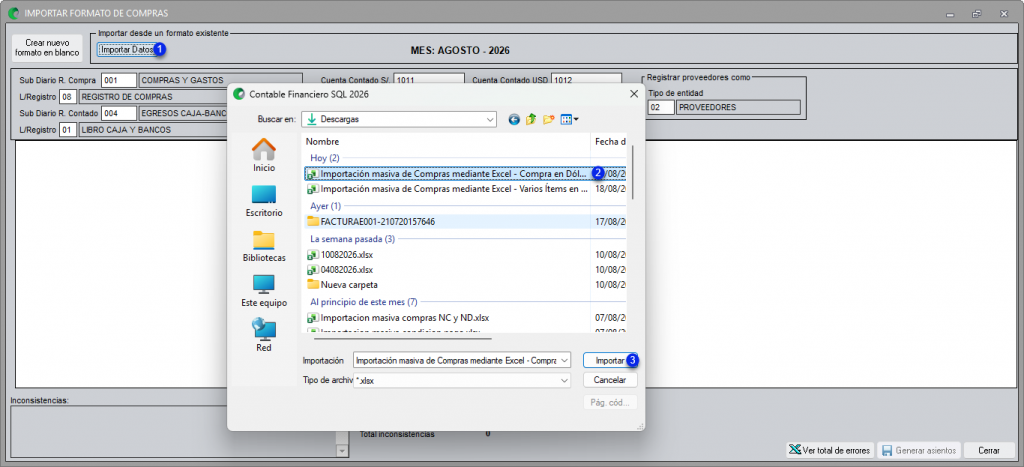Select the file name 04082026.xlsx
The width and height of the screenshot is (1024, 467).
(x=347, y=270)
